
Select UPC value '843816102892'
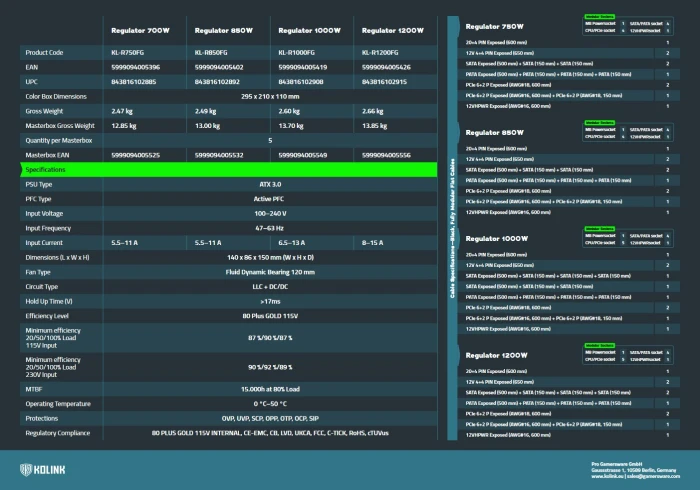(217, 82)
